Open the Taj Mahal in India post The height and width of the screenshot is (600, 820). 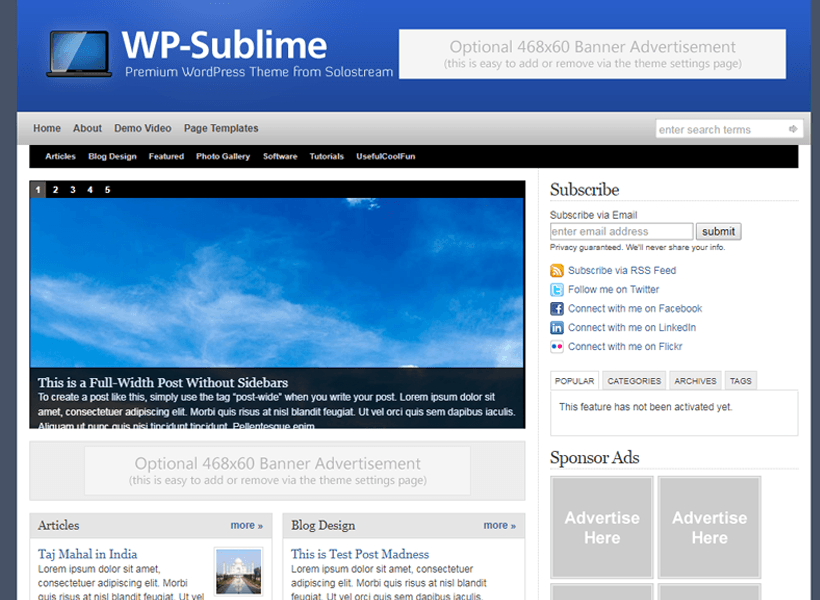tap(87, 554)
